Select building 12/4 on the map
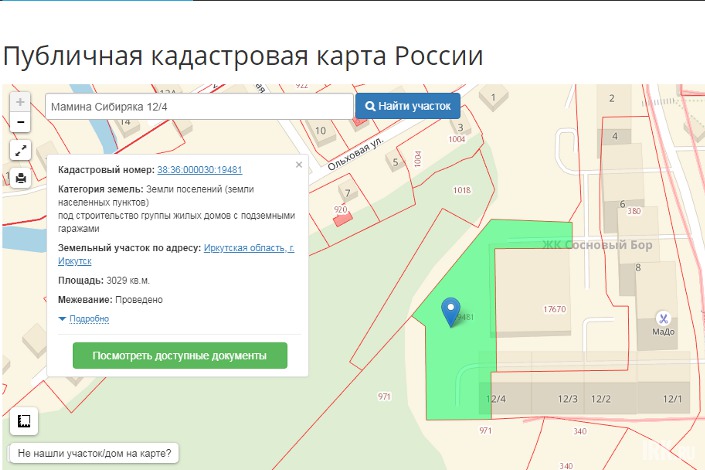Image resolution: width=705 pixels, height=470 pixels. (496, 399)
